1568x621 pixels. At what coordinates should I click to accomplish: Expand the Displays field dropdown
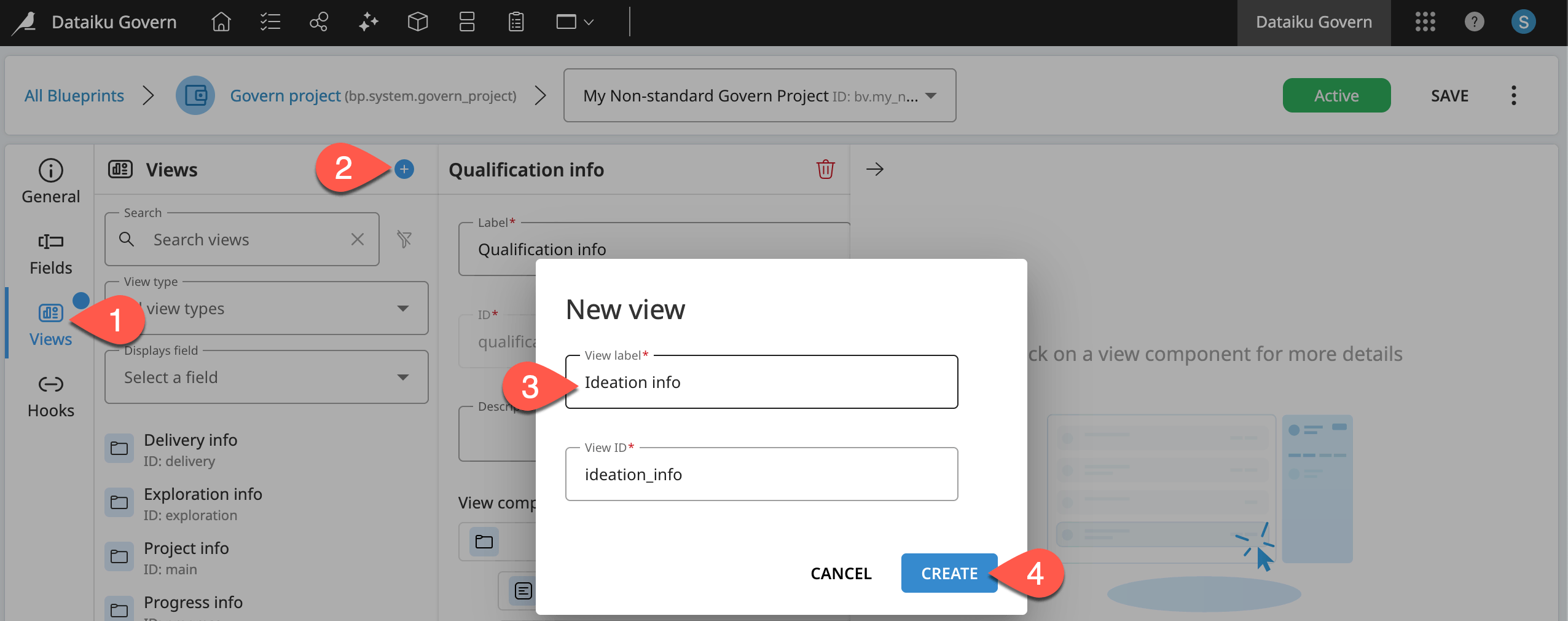[267, 377]
